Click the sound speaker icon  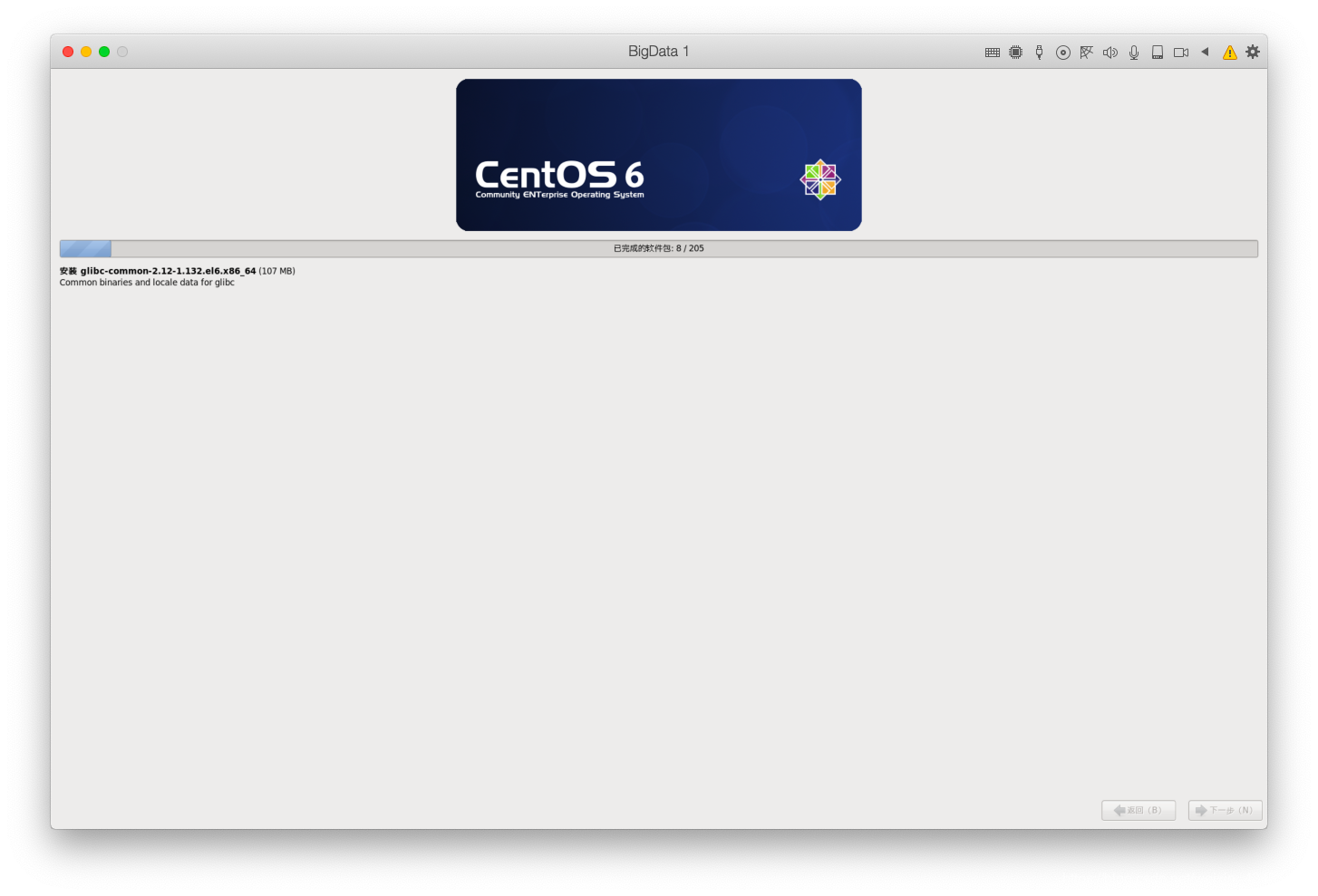tap(1110, 53)
